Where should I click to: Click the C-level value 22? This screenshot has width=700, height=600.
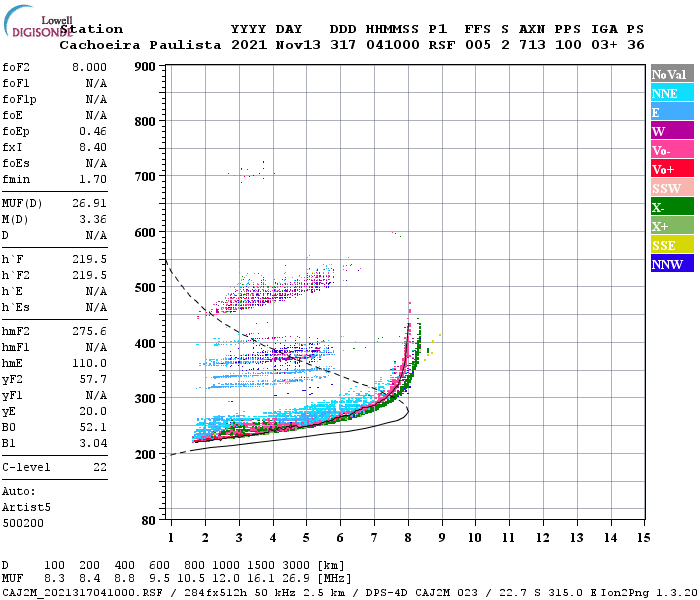click(100, 467)
